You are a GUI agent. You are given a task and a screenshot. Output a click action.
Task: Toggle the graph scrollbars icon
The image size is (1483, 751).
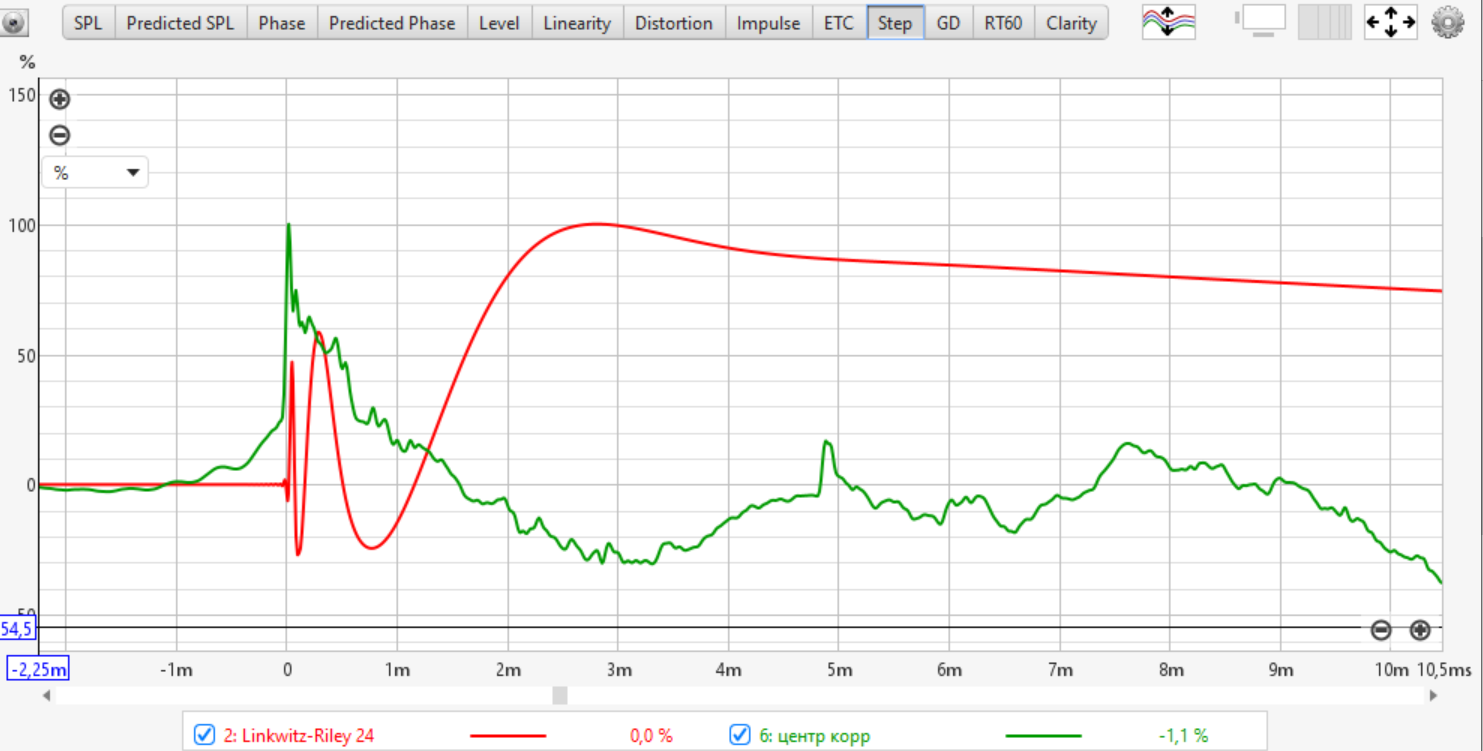1263,22
